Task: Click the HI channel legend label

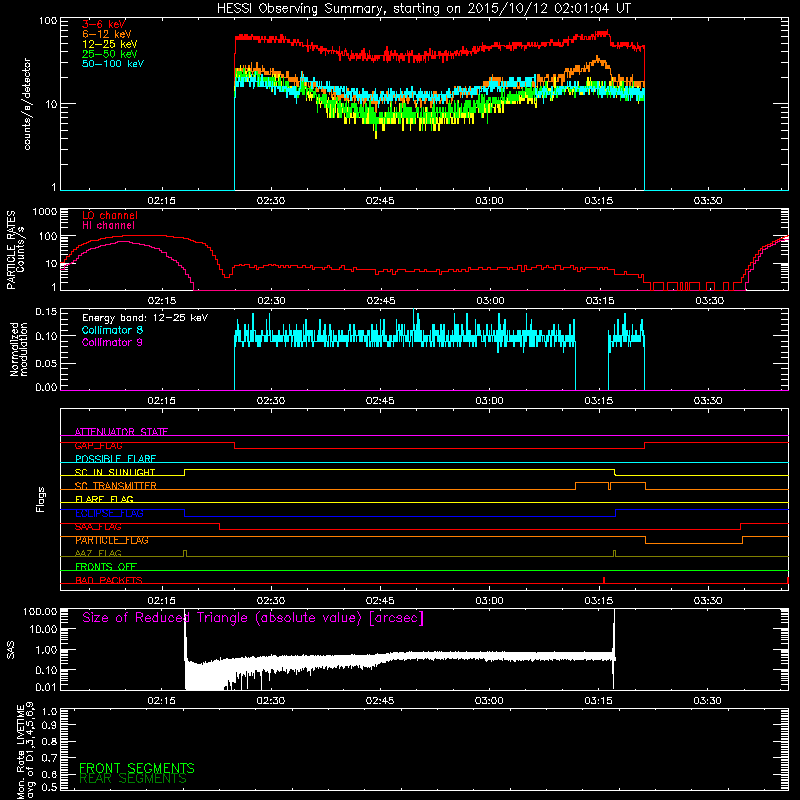Action: coord(109,226)
